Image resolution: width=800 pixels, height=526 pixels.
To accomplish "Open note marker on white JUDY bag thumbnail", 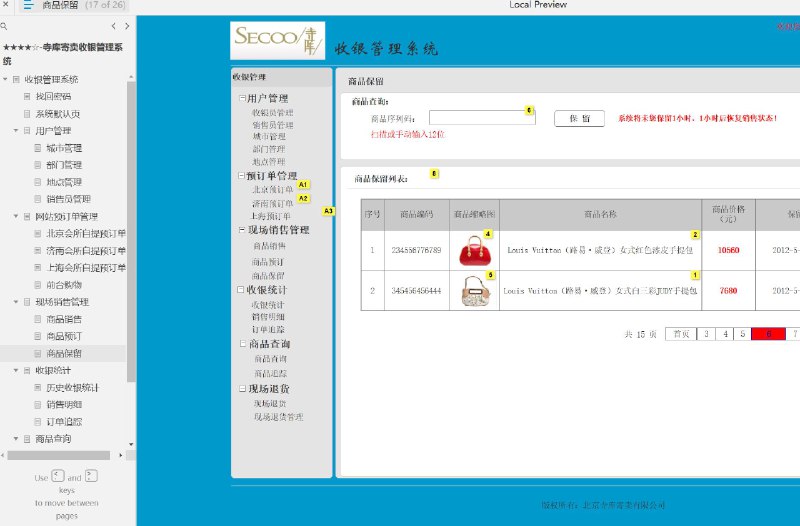I will (x=490, y=275).
